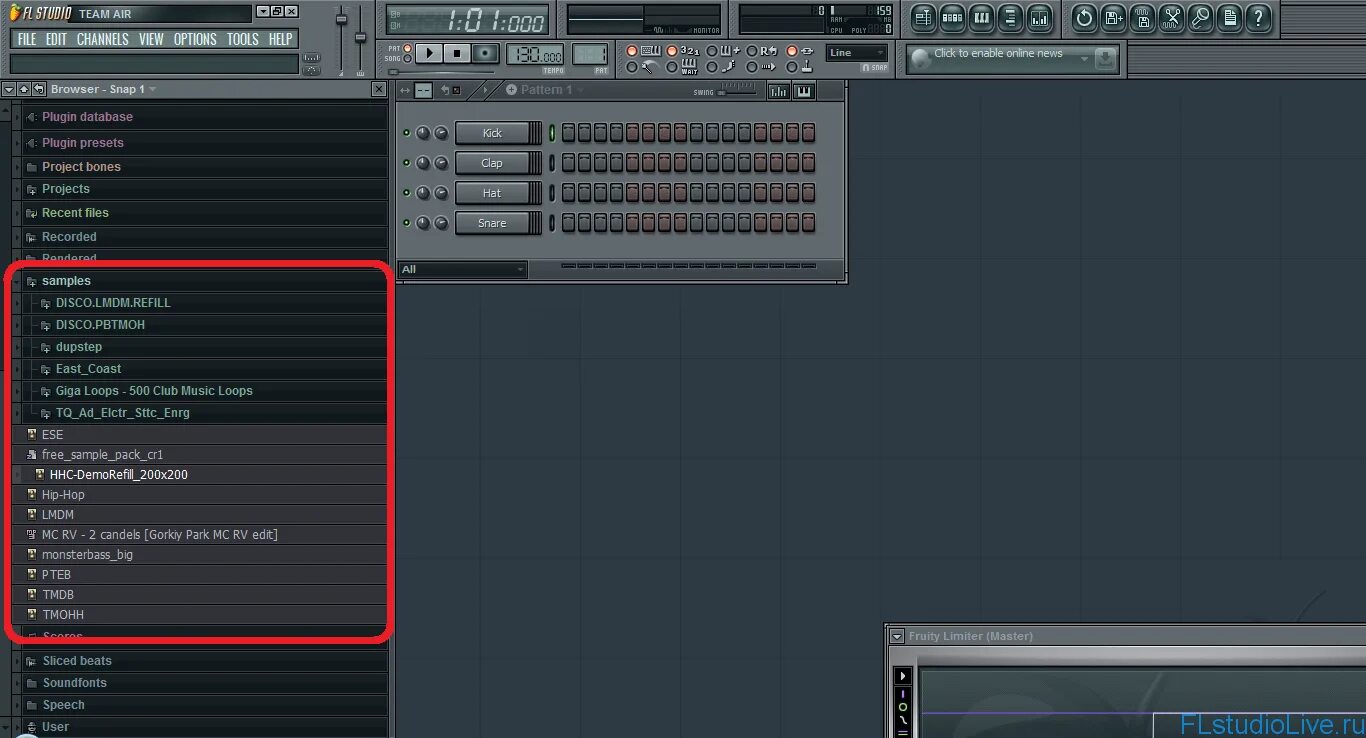
Task: Click the Stop transport button
Action: coord(457,53)
